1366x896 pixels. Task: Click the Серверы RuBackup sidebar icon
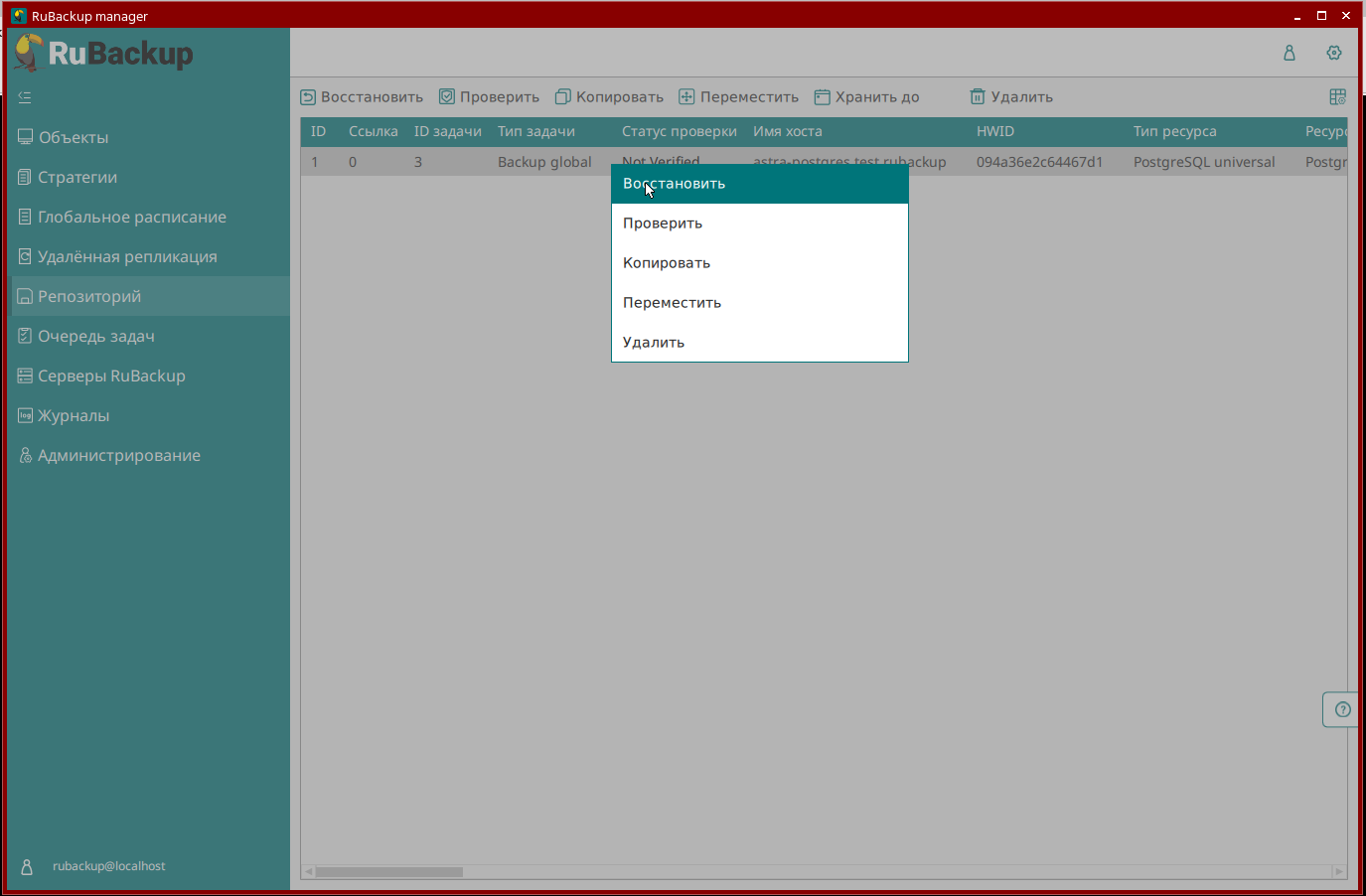[26, 375]
